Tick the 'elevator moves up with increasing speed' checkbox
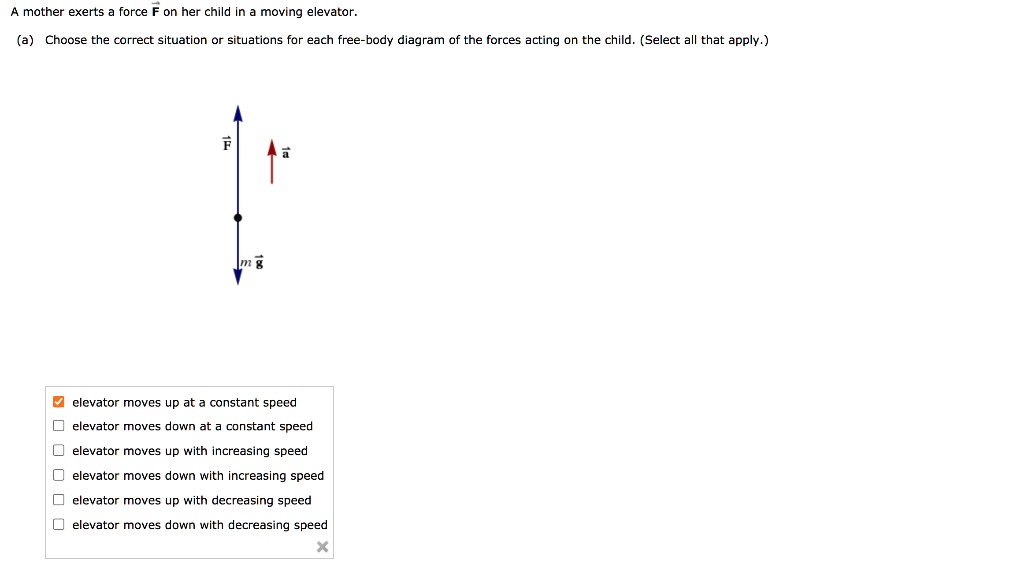The width and height of the screenshot is (1024, 575). point(59,451)
